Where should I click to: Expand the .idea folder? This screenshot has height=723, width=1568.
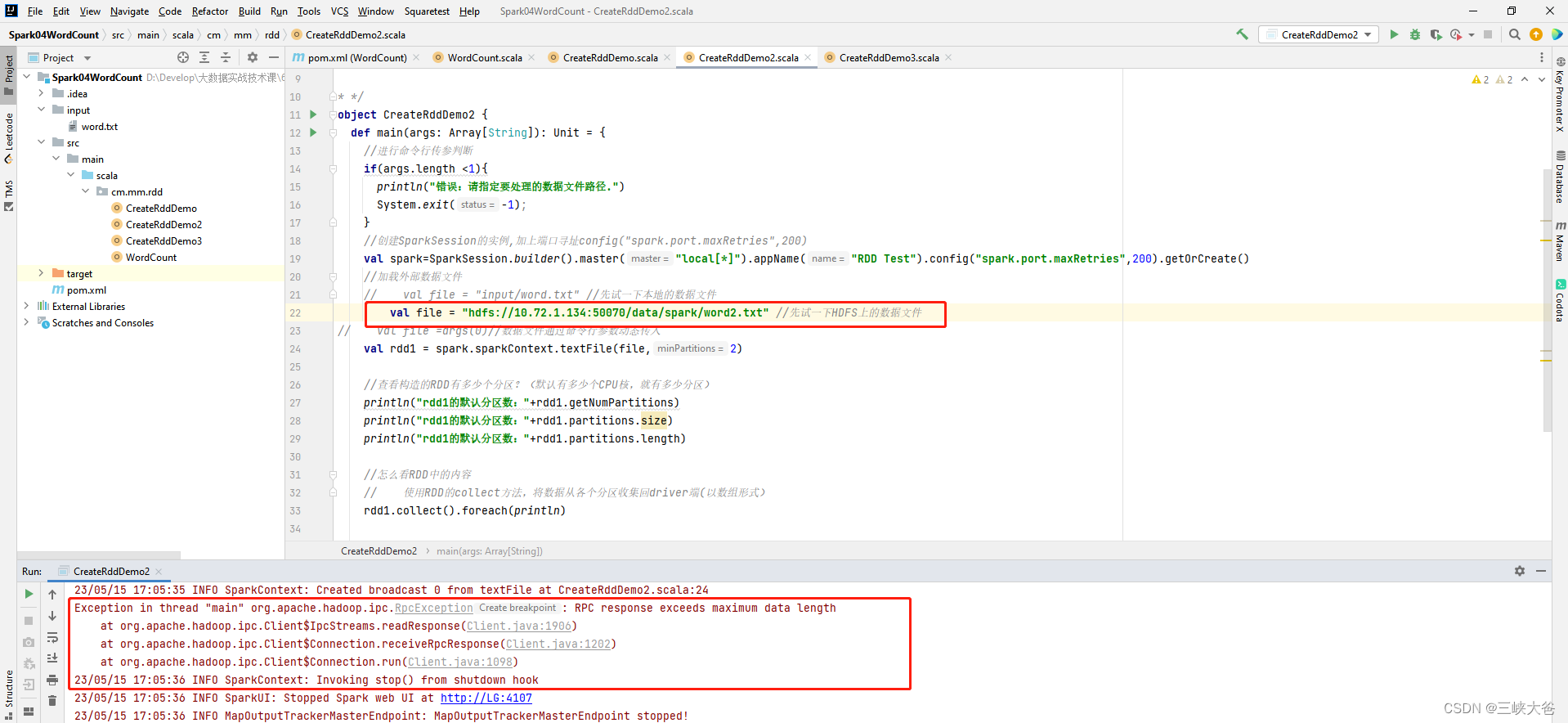pyautogui.click(x=42, y=93)
